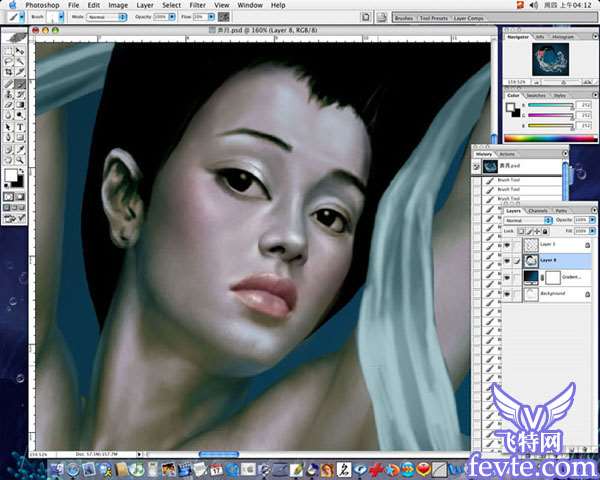Image resolution: width=600 pixels, height=480 pixels.
Task: Select the Gradient tool
Action: 20,104
